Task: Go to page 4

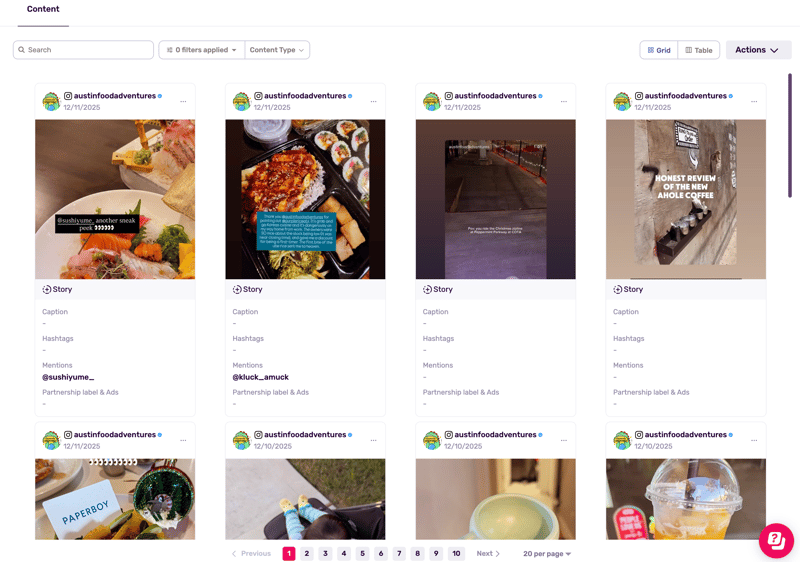Action: point(344,553)
